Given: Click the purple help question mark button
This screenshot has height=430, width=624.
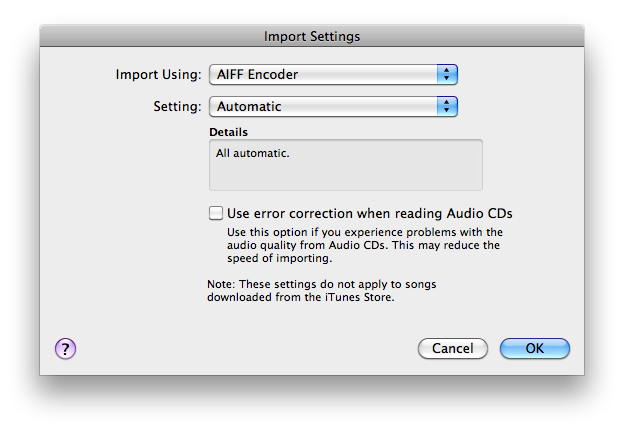Looking at the screenshot, I should click(x=65, y=348).
